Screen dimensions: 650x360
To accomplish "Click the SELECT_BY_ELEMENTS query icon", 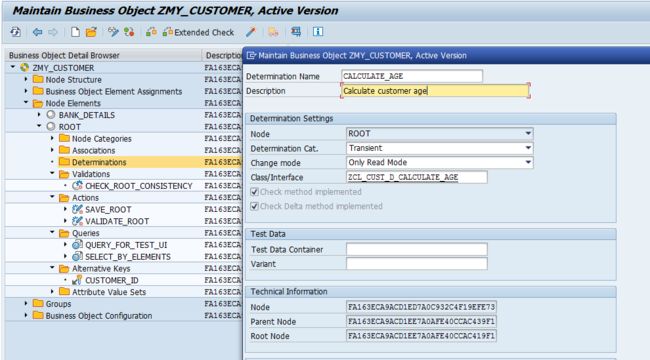I will click(x=77, y=257).
